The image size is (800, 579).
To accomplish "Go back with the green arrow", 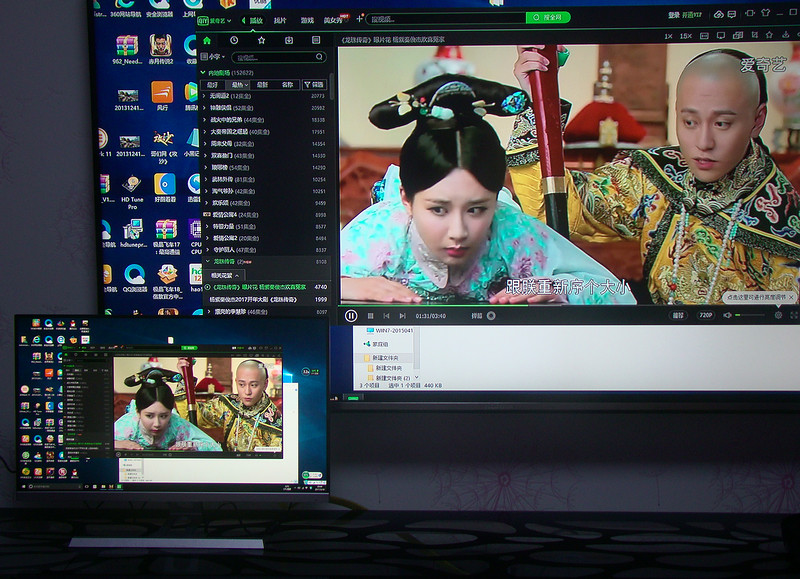I will click(x=243, y=20).
